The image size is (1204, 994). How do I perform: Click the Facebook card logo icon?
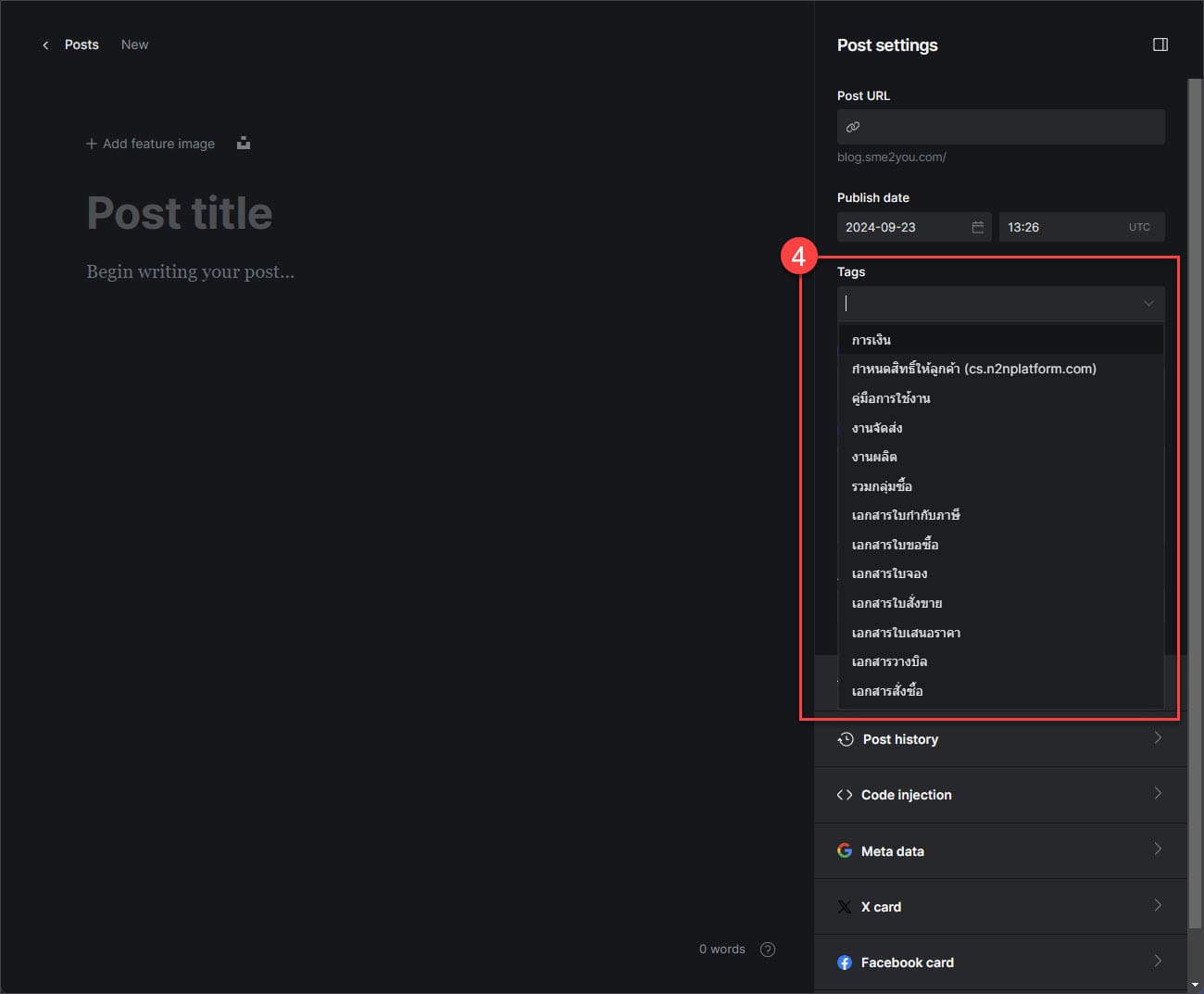point(845,963)
